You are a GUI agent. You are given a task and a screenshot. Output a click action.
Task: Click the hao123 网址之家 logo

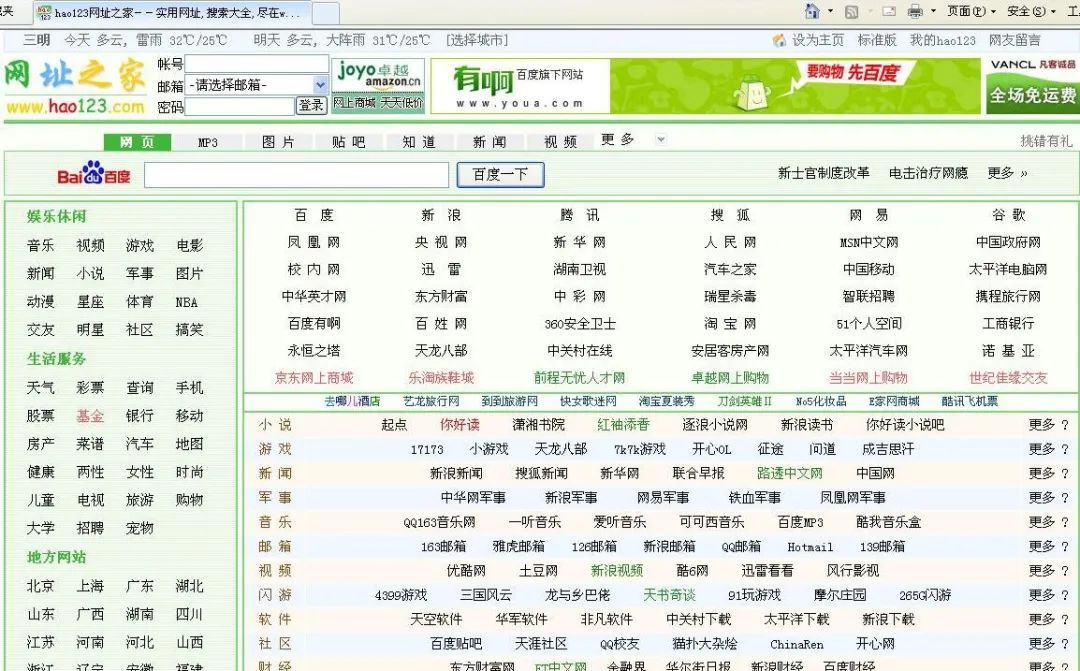[75, 85]
